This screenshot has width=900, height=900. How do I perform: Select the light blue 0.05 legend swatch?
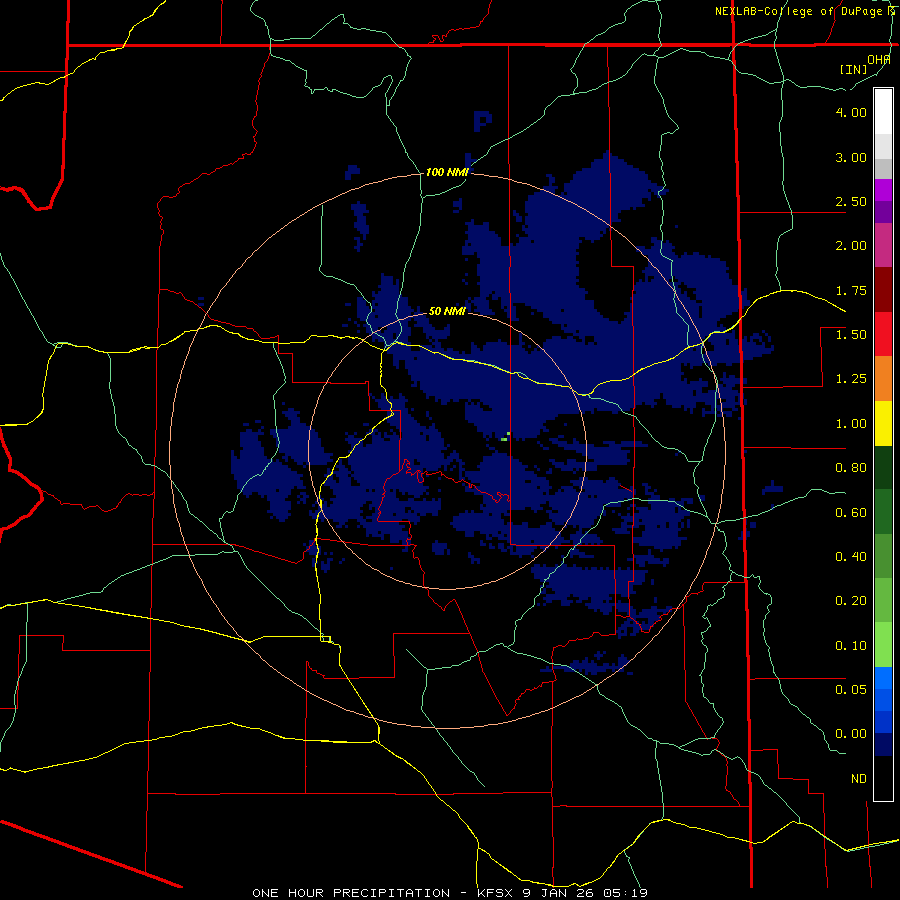click(883, 678)
